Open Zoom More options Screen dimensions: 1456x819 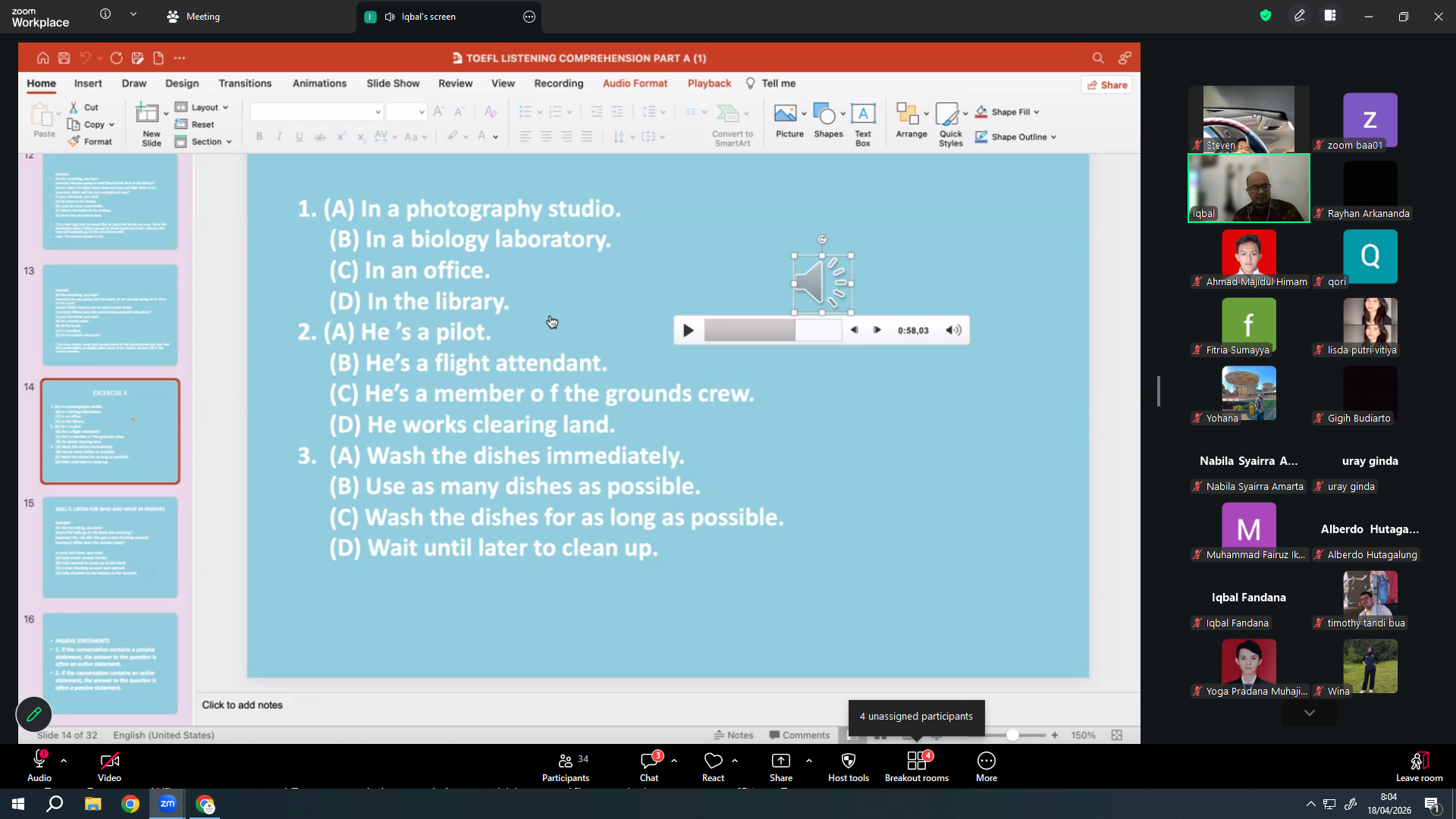987,767
